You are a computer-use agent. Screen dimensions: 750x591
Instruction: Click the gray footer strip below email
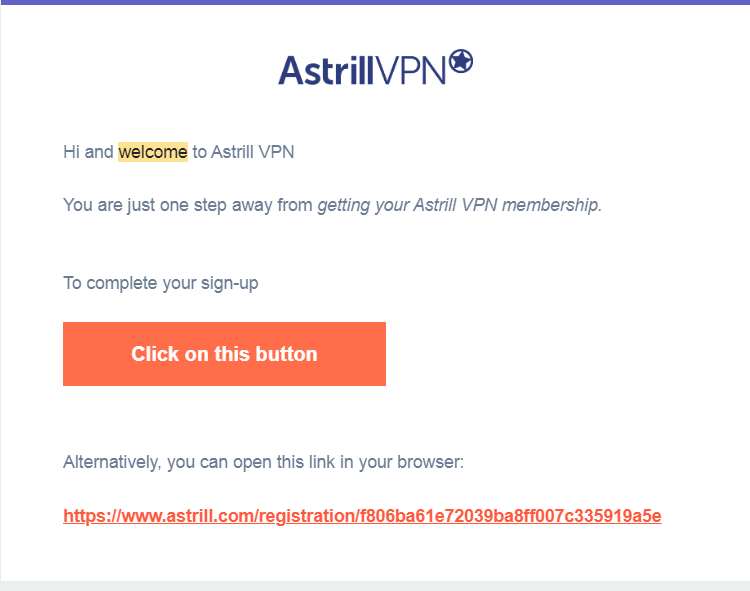[375, 586]
